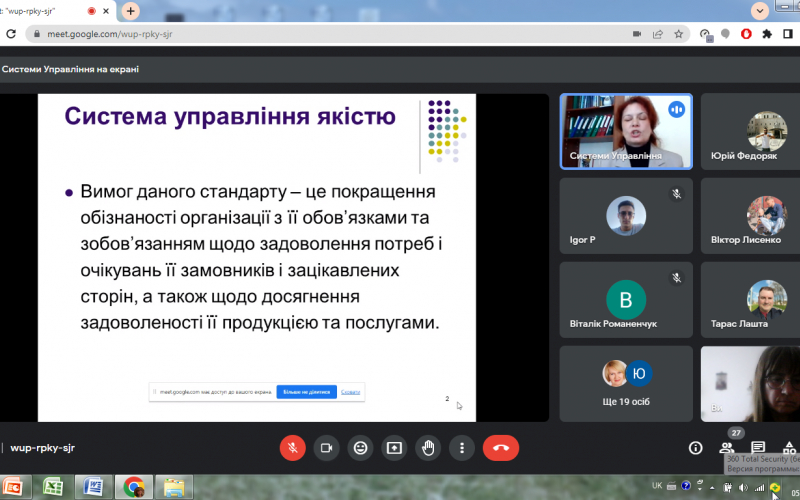Open Word from the taskbar
800x500 pixels.
(x=93, y=487)
